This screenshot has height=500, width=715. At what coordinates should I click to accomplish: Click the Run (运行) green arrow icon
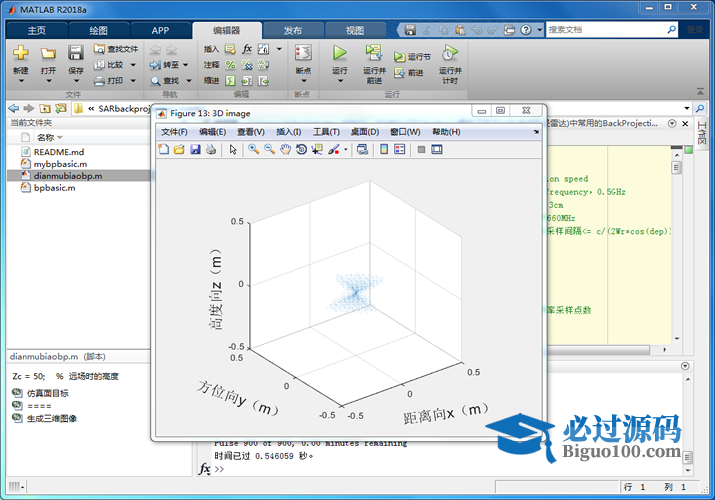340,53
